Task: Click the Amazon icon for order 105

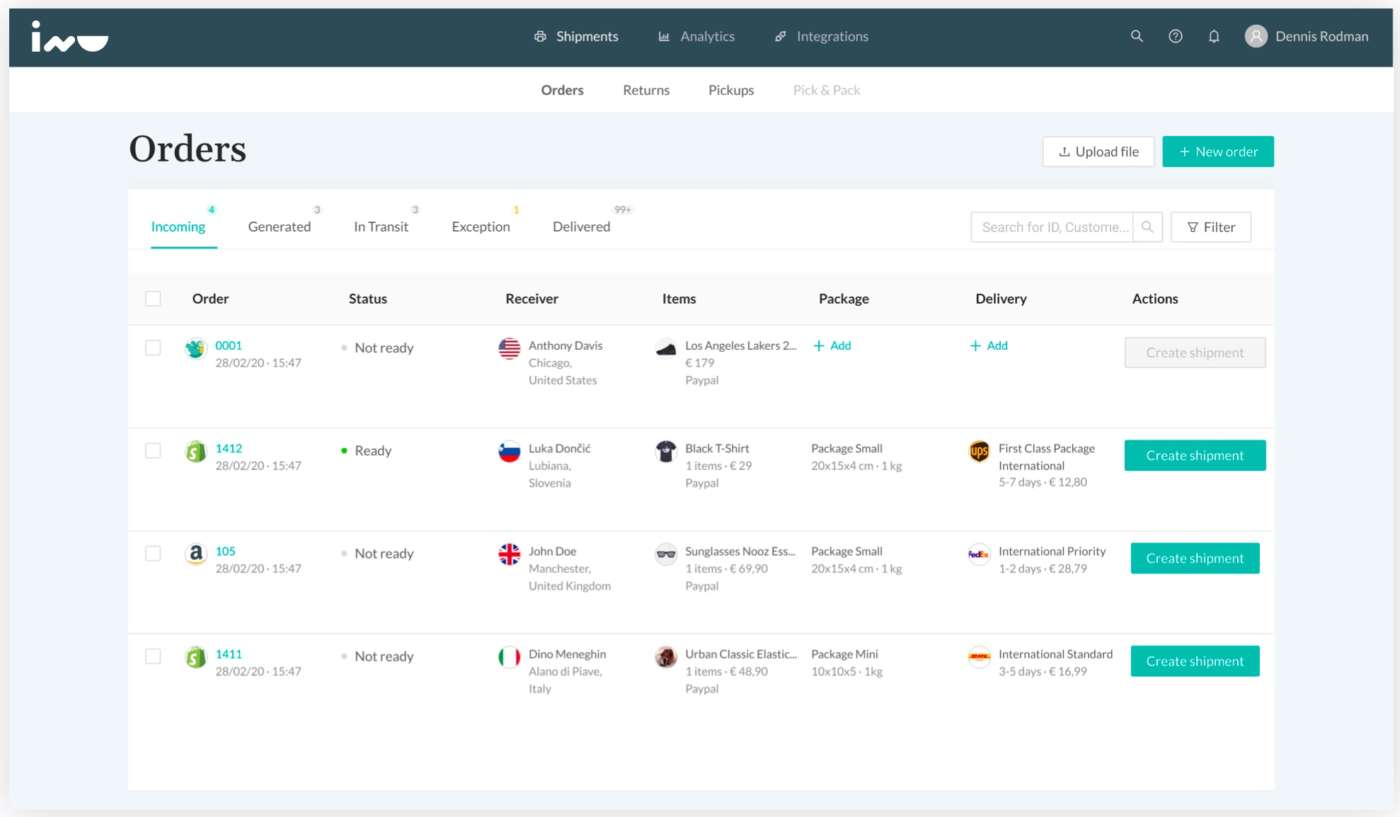Action: click(196, 554)
